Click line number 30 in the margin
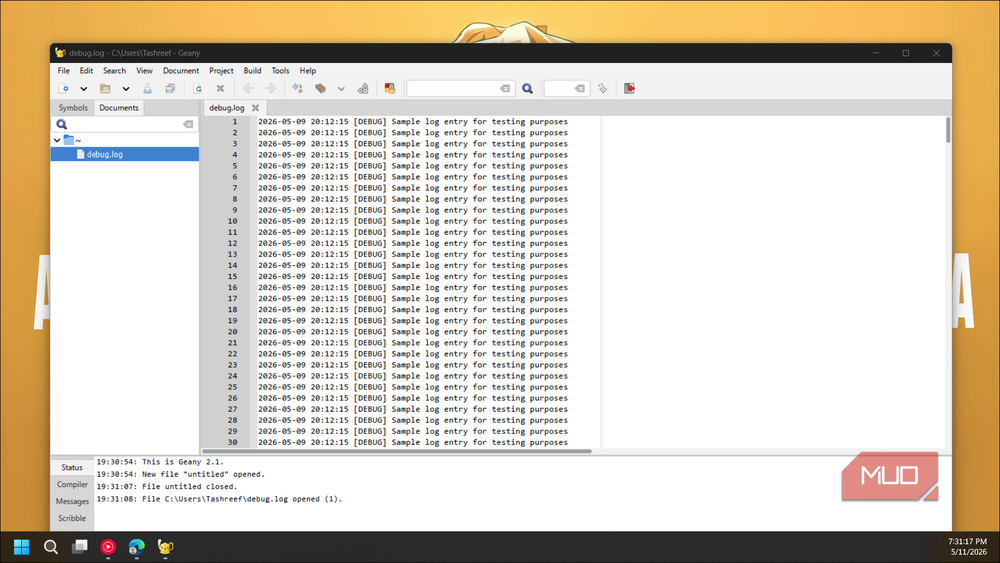 click(x=232, y=442)
